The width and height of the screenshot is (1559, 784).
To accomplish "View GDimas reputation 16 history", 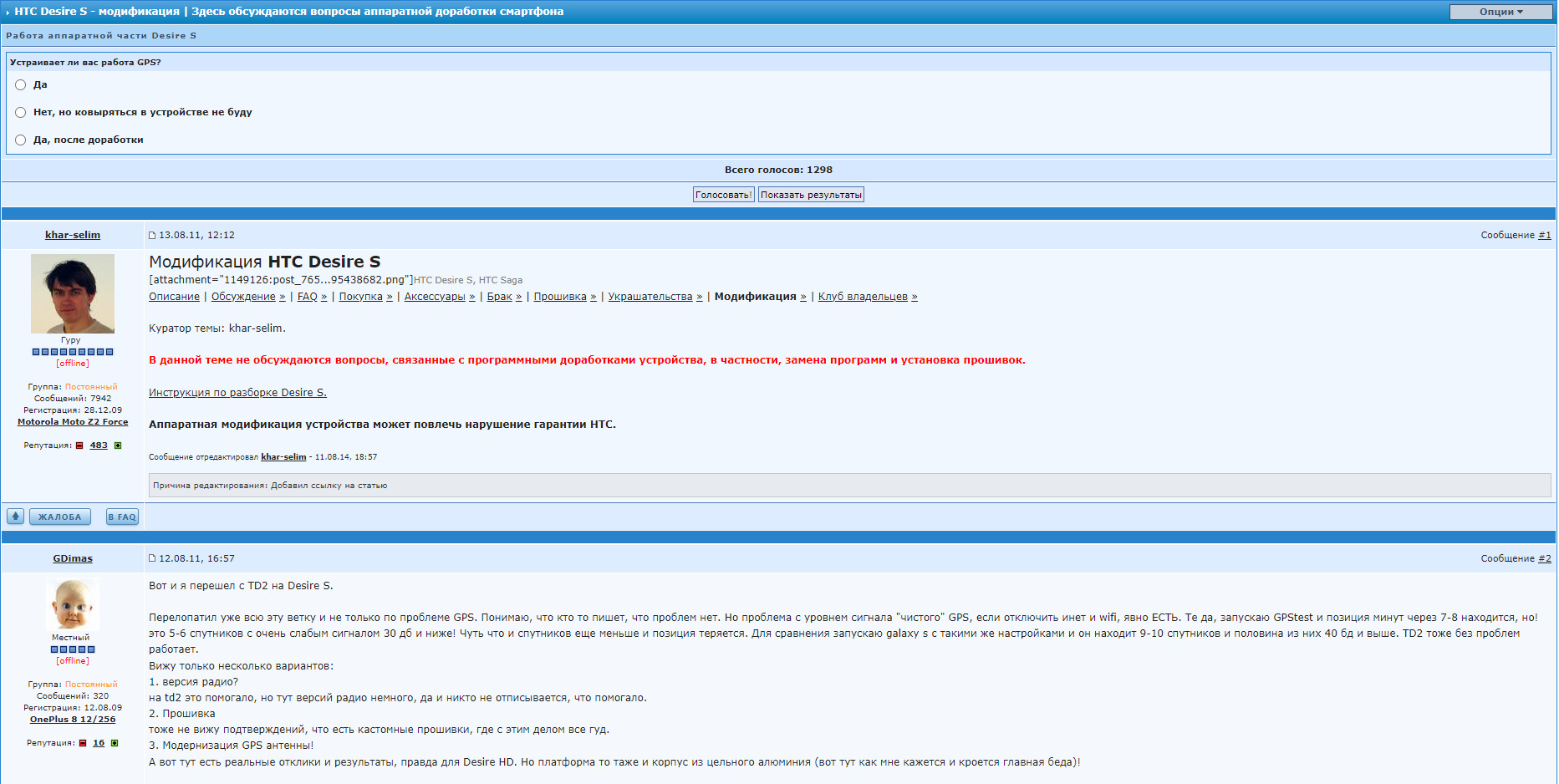I will point(99,743).
